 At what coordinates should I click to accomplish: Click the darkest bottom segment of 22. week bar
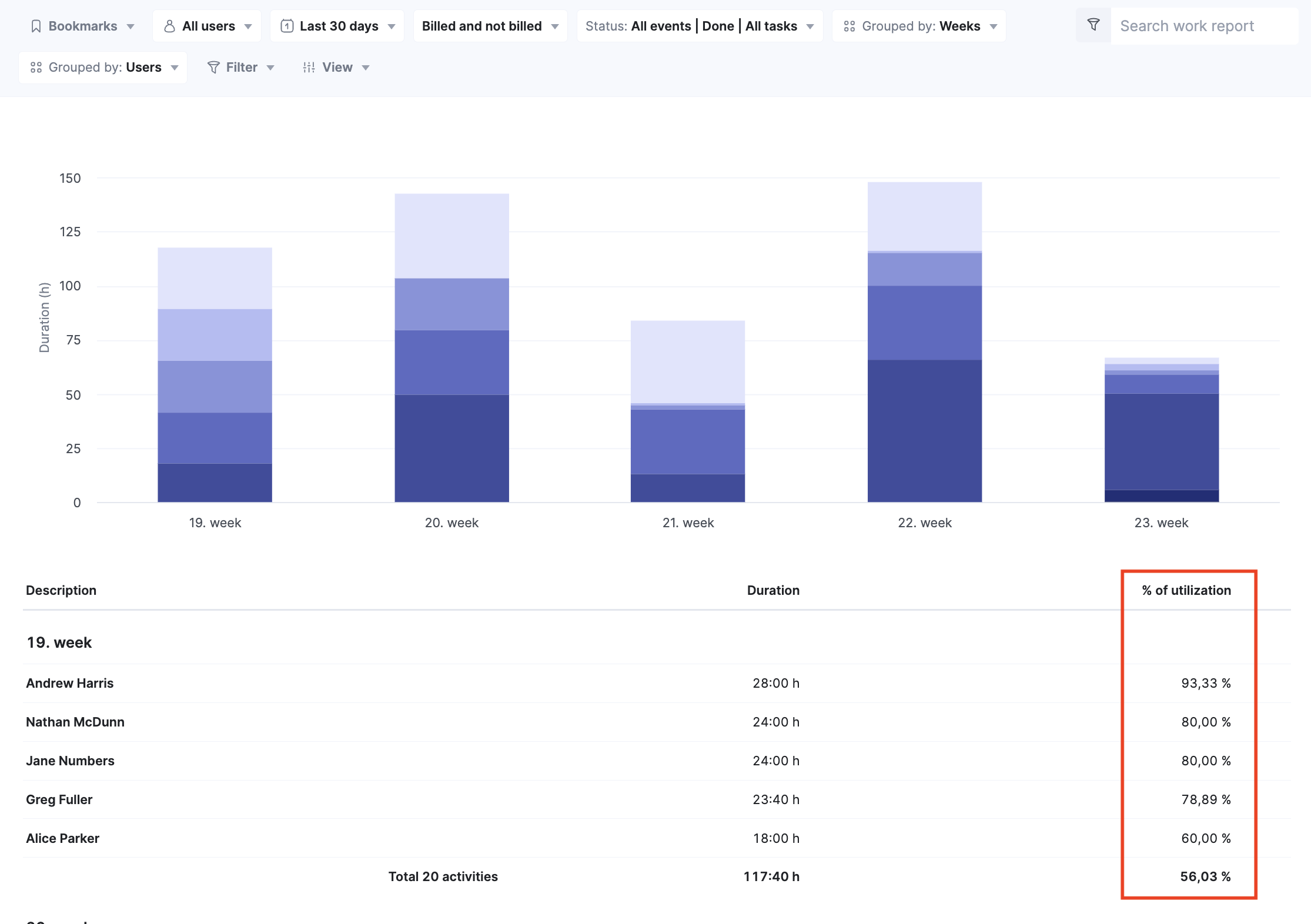pos(924,430)
